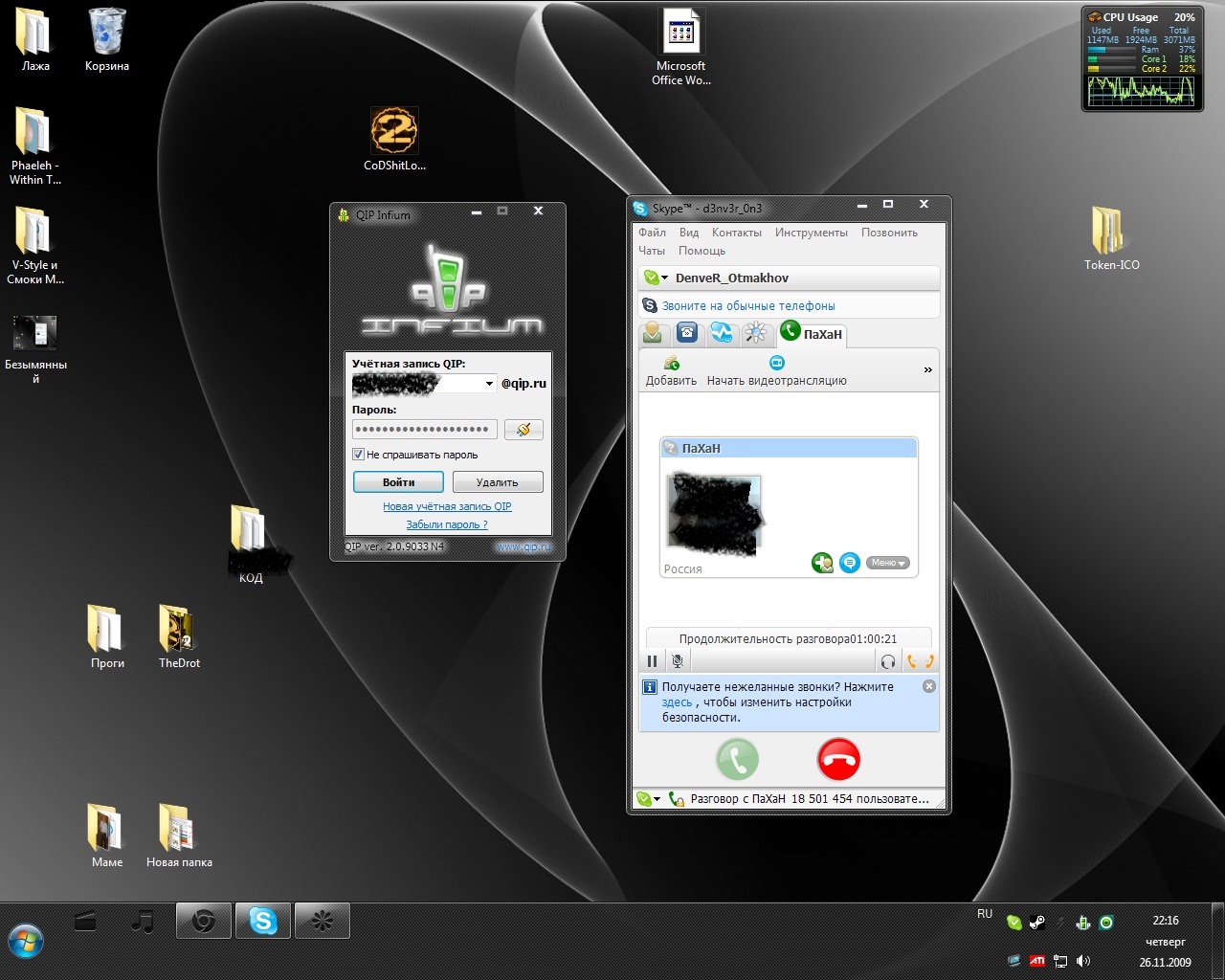The image size is (1225, 980).
Task: Open Чаты menu in Skype
Action: (652, 251)
